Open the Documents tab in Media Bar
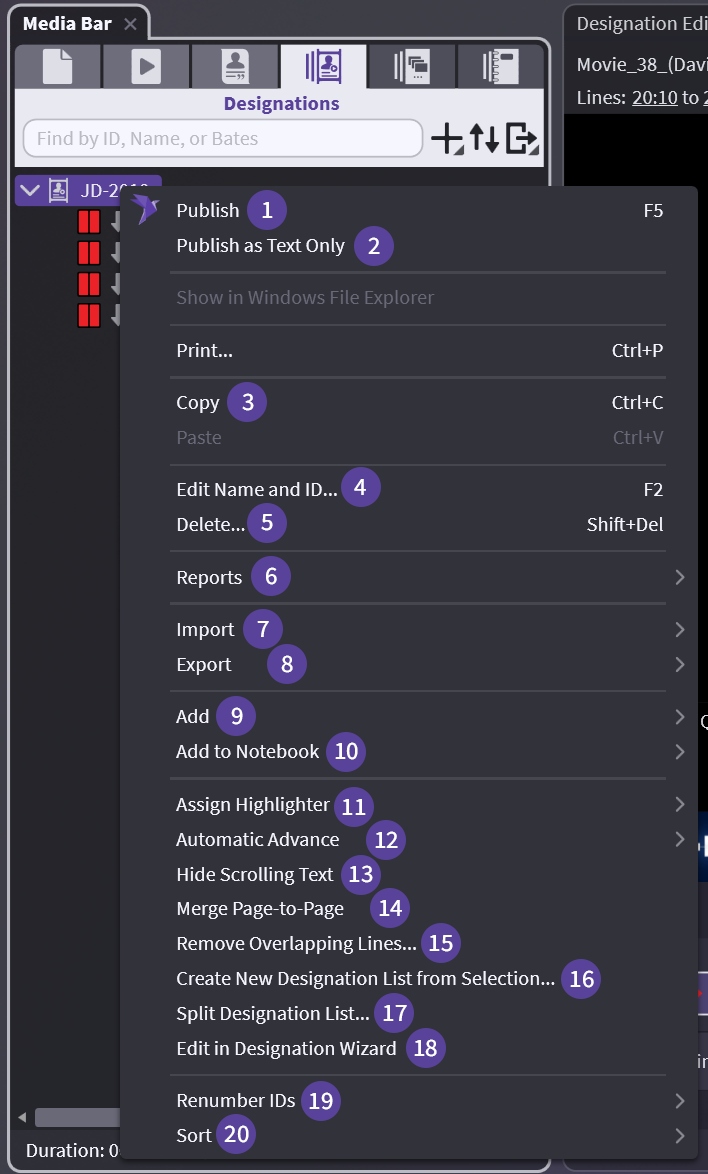Image resolution: width=708 pixels, height=1174 pixels. pyautogui.click(x=58, y=66)
